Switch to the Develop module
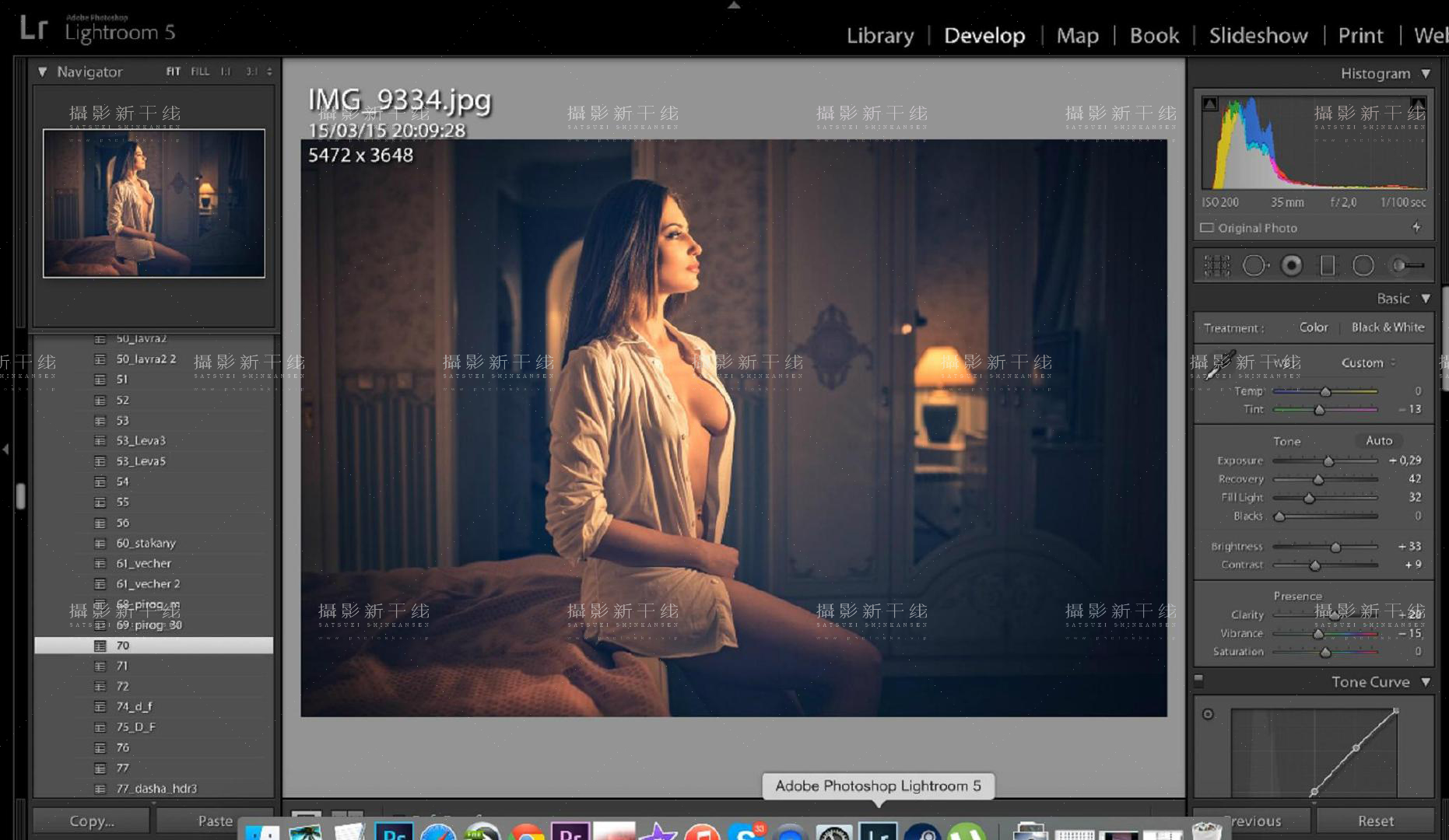This screenshot has width=1449, height=840. pyautogui.click(x=984, y=36)
